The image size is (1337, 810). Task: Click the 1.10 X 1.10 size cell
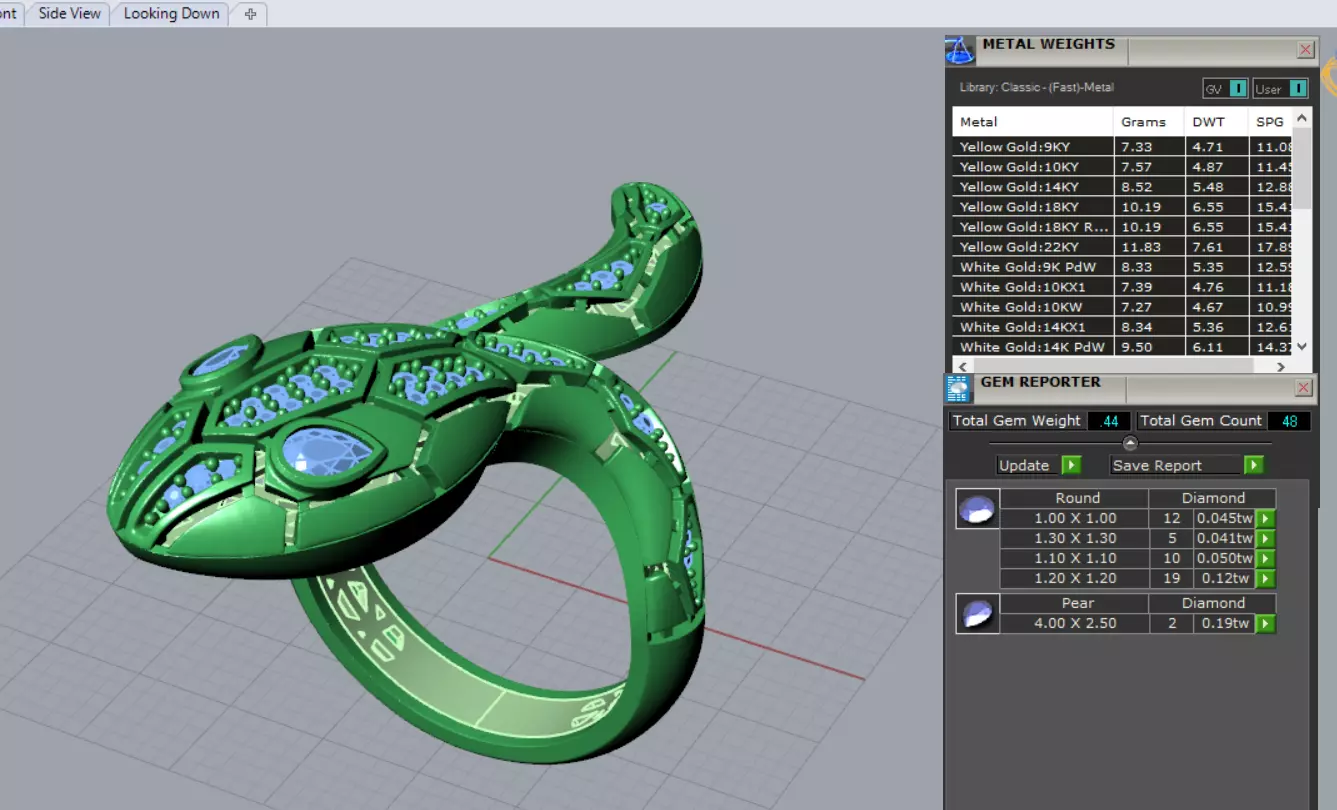pyautogui.click(x=1075, y=558)
